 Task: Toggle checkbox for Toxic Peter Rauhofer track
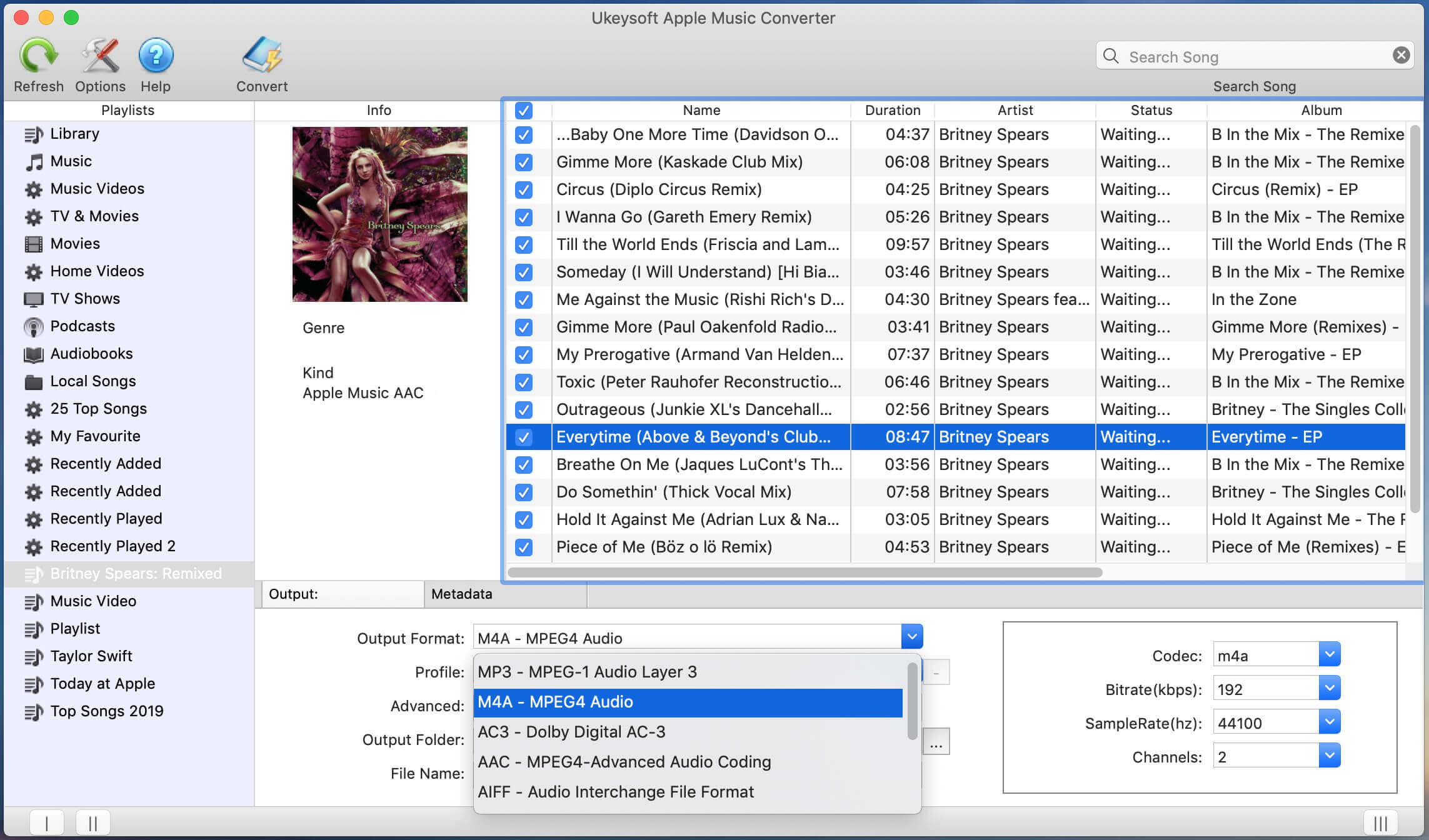pos(523,381)
